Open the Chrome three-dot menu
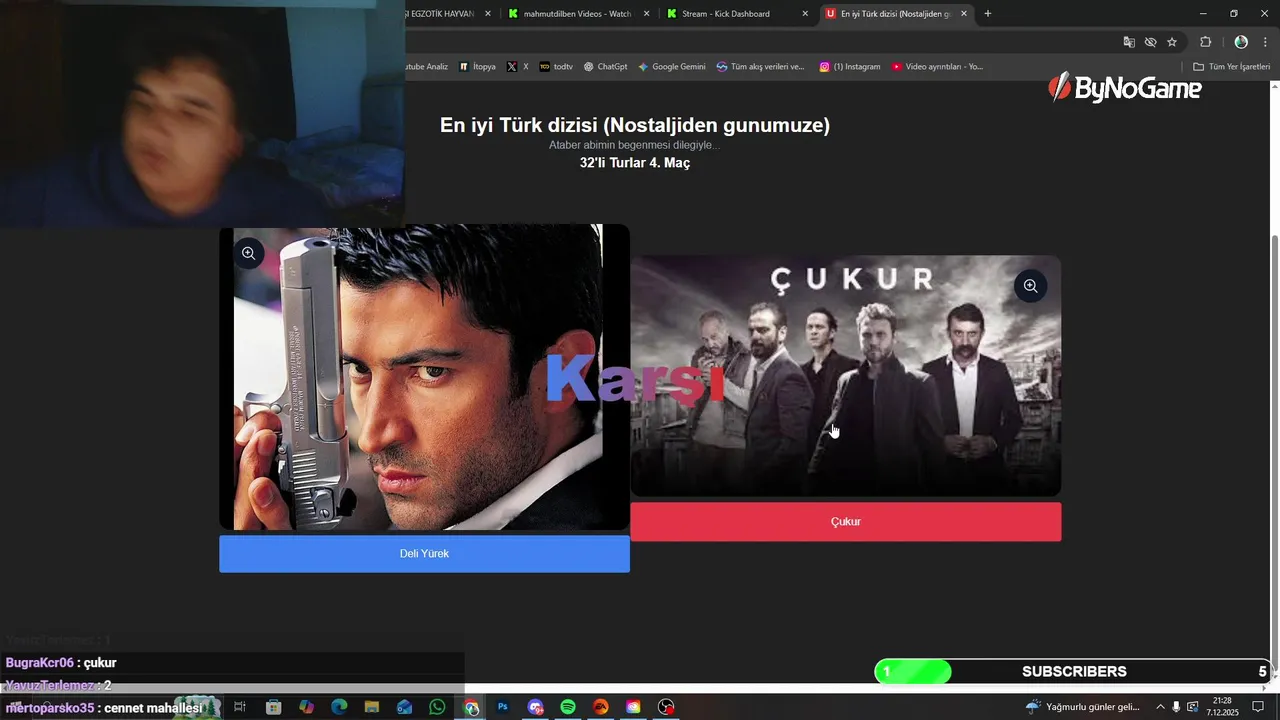The image size is (1280, 720). (x=1265, y=42)
